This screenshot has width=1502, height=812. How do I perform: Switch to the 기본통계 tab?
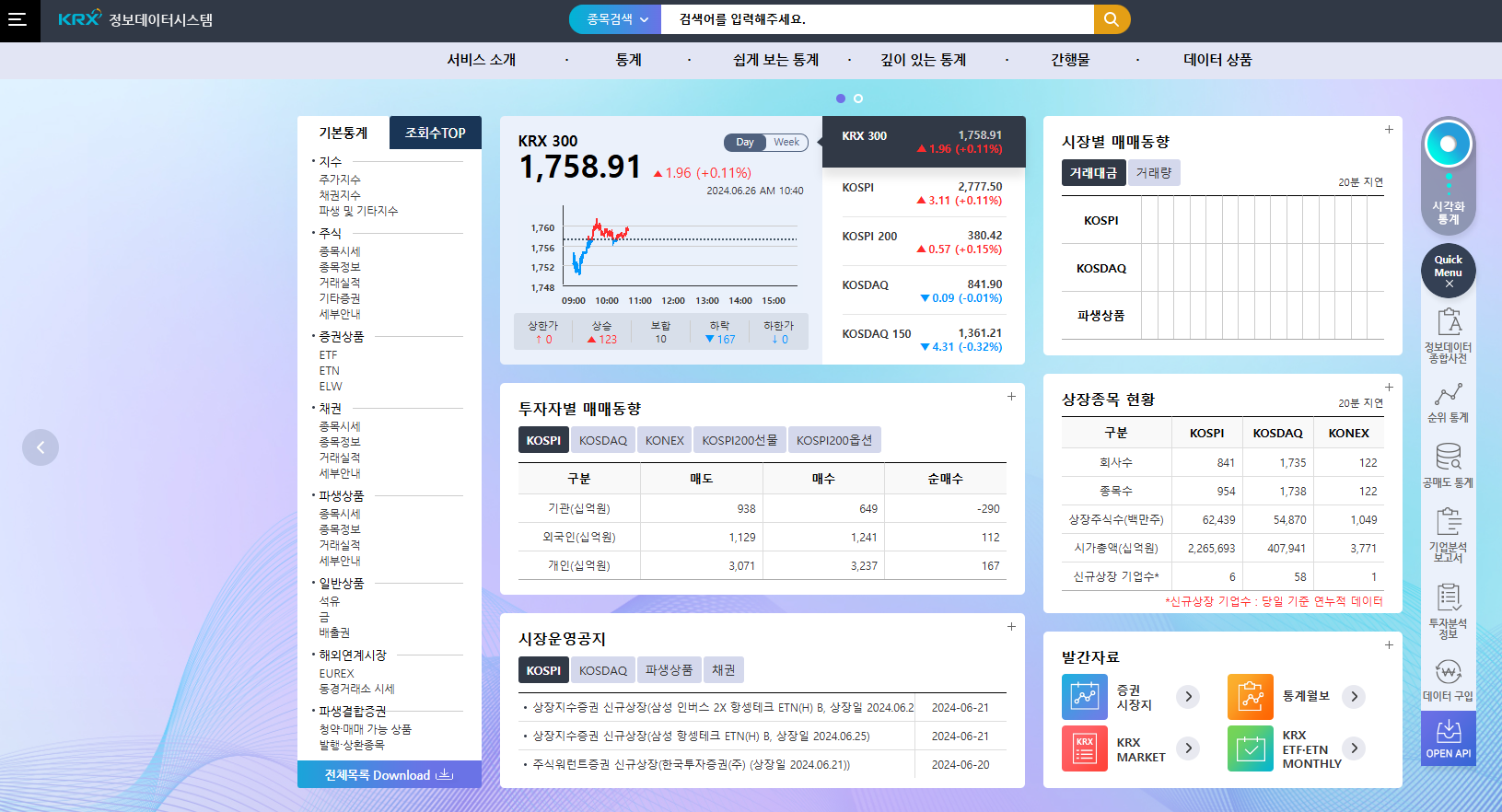pyautogui.click(x=343, y=133)
